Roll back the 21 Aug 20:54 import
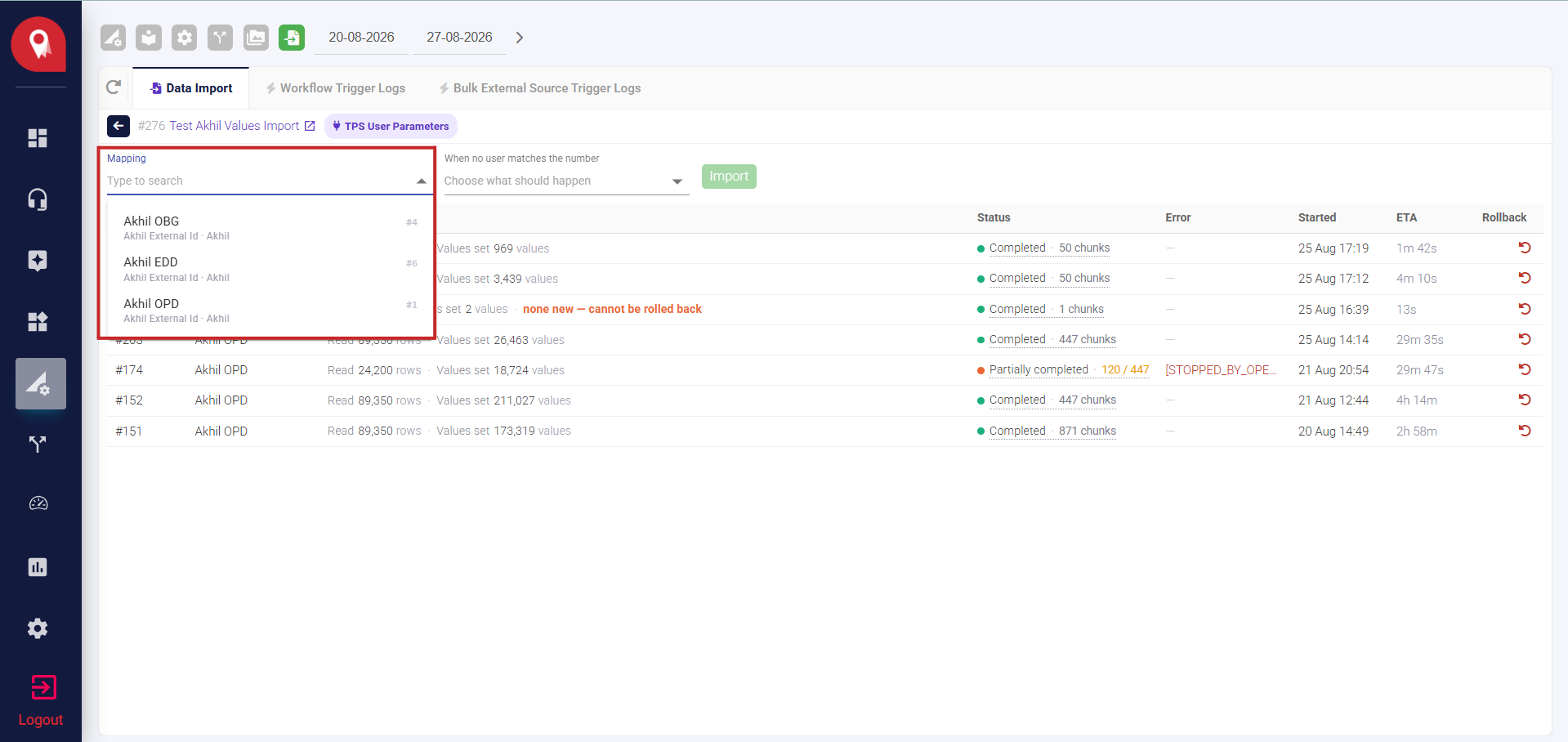Screen dimensions: 1568x742 [x=1525, y=369]
